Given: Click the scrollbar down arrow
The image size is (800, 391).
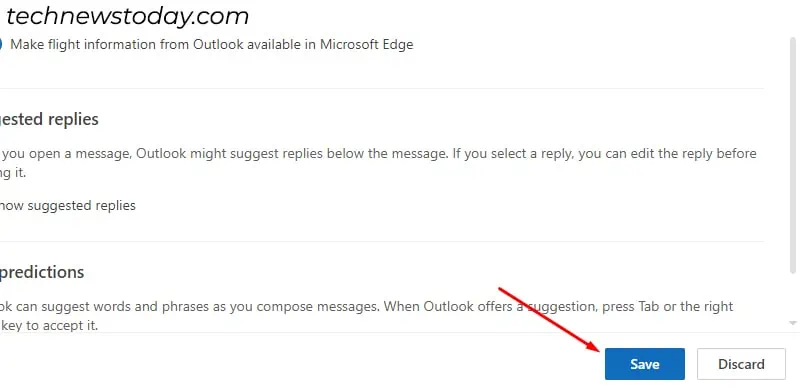Looking at the screenshot, I should [792, 323].
